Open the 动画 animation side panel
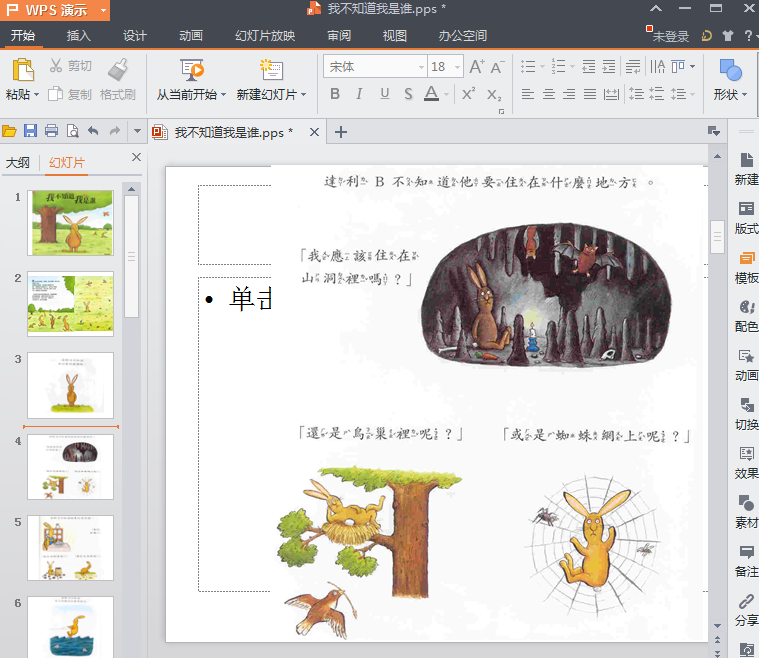The height and width of the screenshot is (658, 759). [746, 365]
